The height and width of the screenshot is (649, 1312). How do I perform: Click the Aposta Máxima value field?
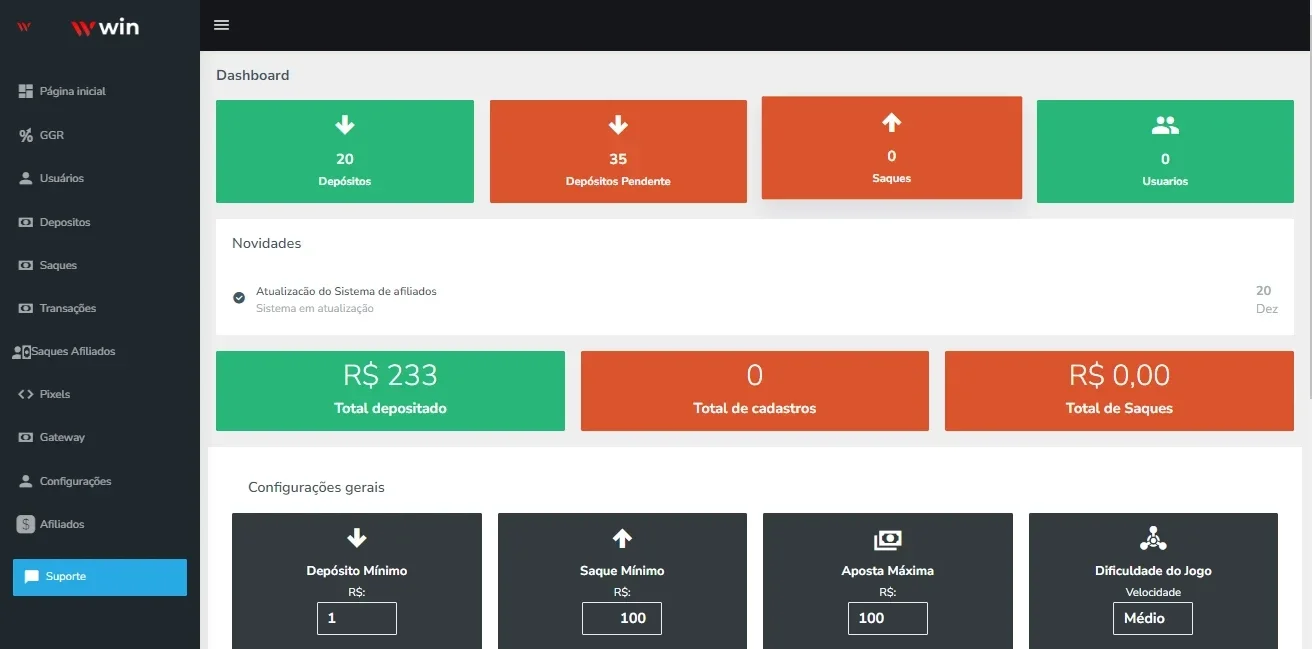pyautogui.click(x=887, y=618)
